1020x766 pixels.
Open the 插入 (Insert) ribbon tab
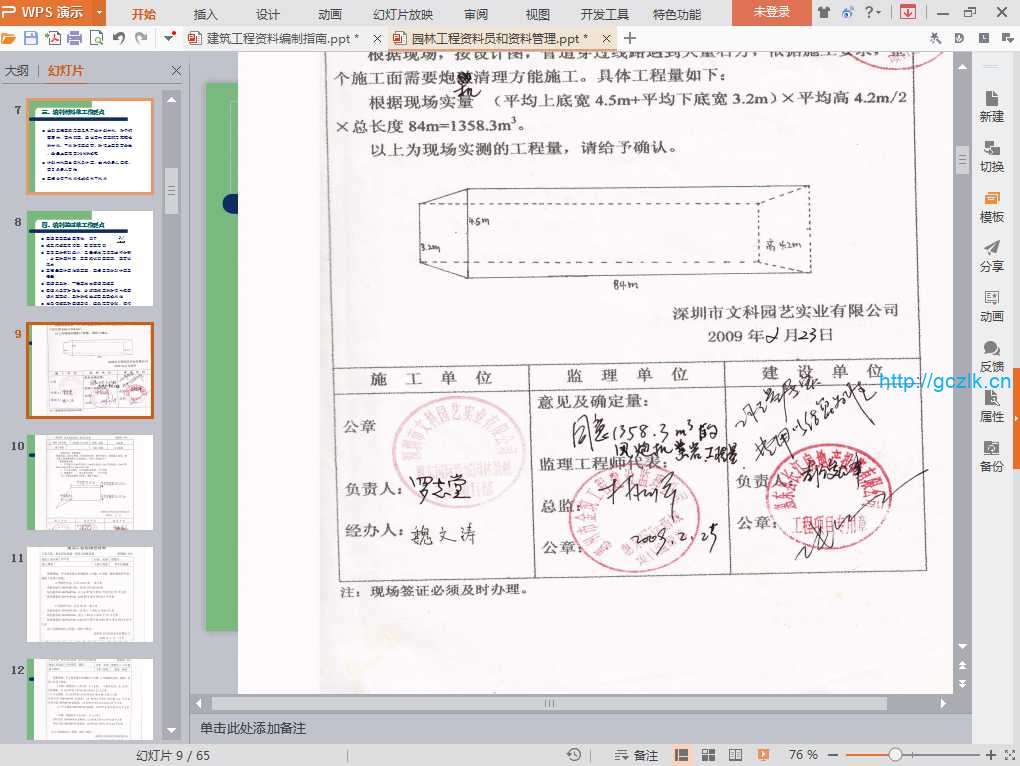point(206,14)
